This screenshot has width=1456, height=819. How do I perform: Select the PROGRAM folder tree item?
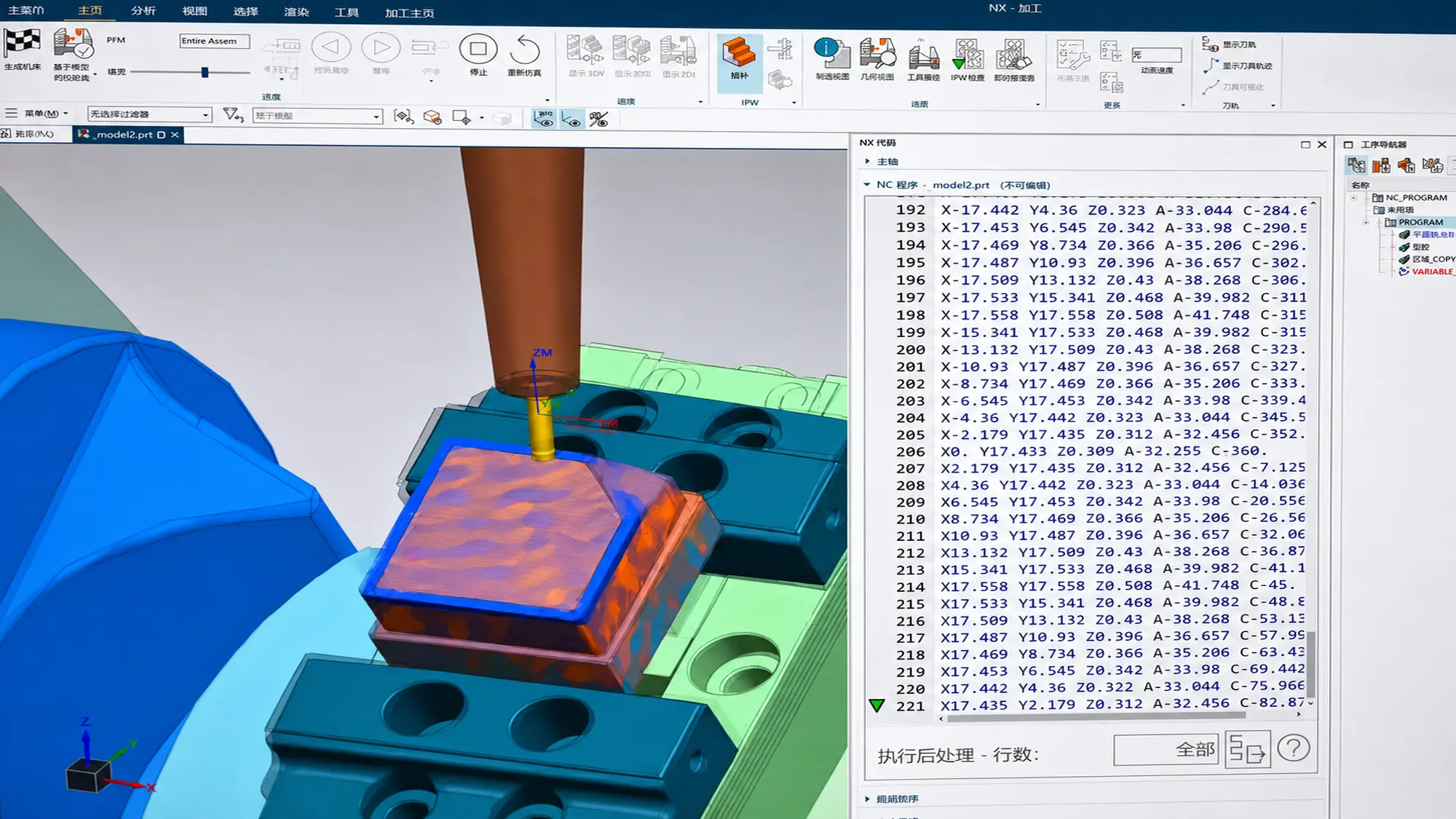coord(1420,222)
